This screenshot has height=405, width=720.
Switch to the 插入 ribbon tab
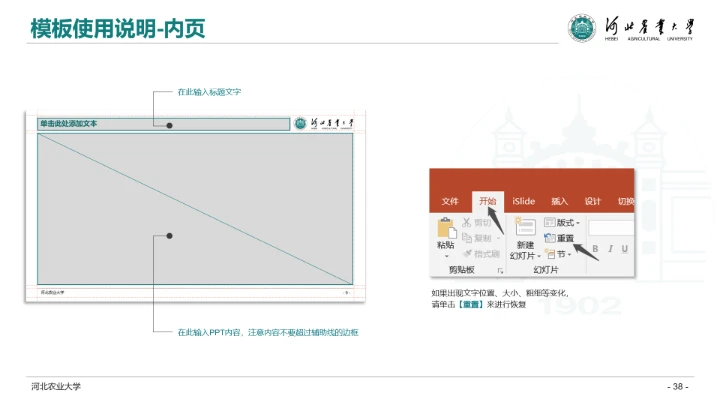pos(559,201)
